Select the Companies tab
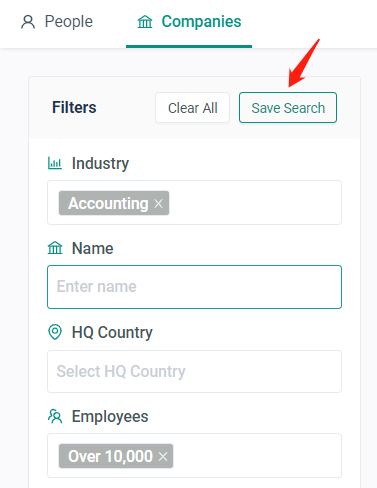The height and width of the screenshot is (488, 377). [189, 22]
